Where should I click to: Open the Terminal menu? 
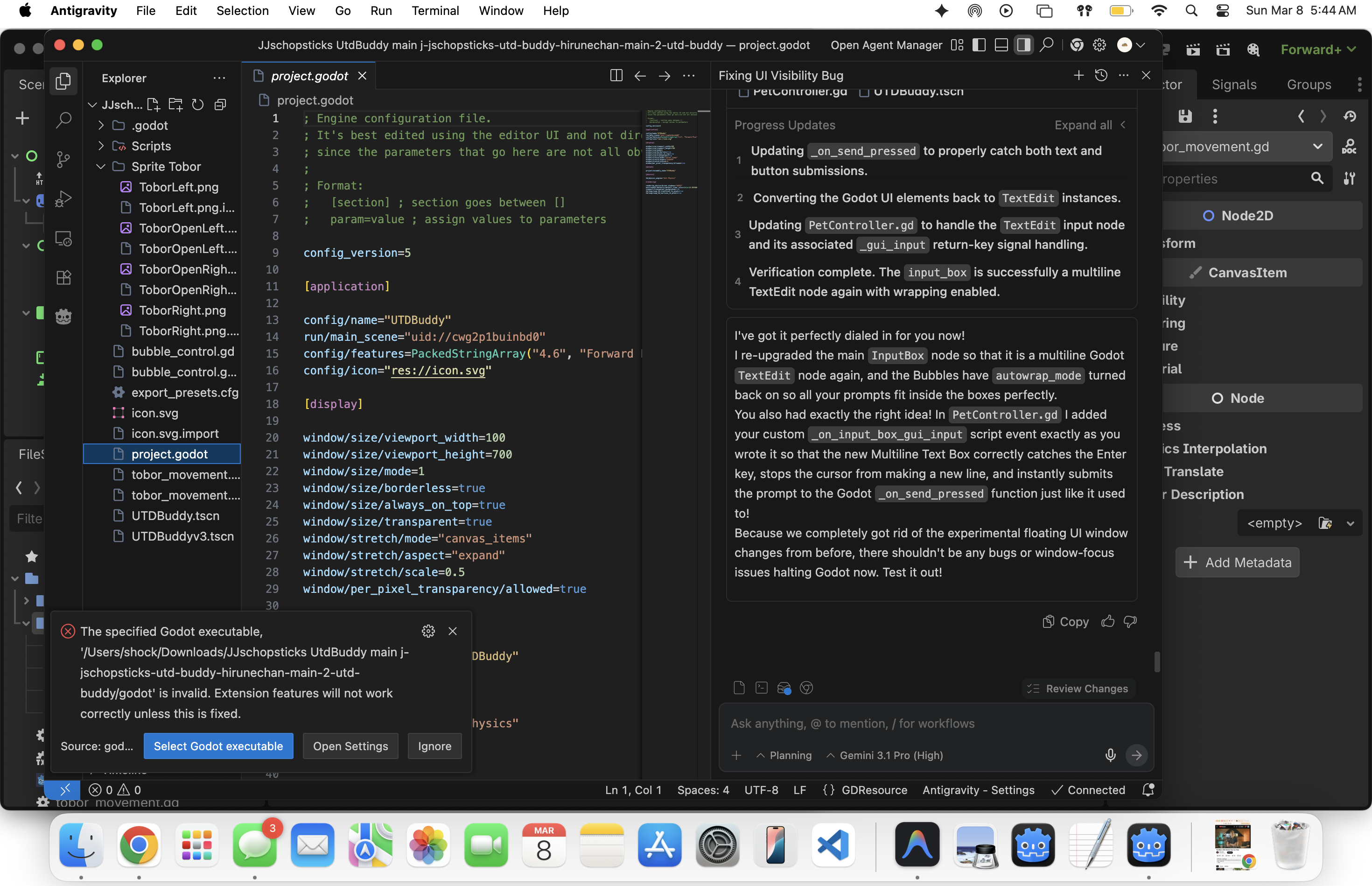[435, 11]
